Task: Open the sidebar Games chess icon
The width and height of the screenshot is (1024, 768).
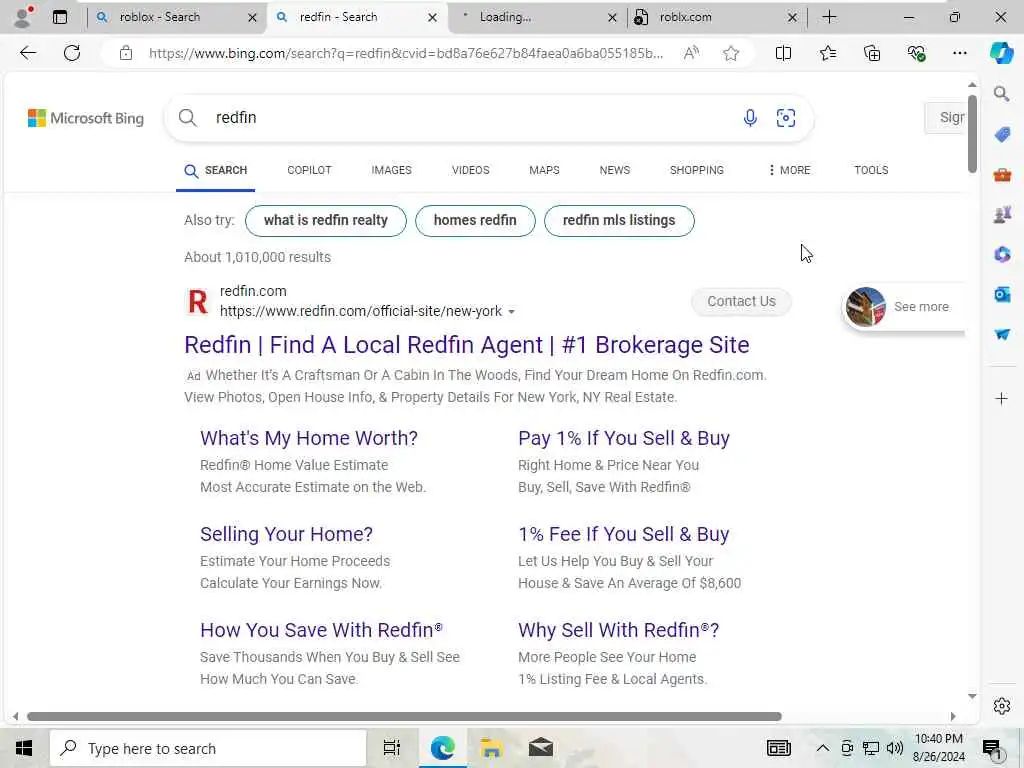Action: (1002, 214)
